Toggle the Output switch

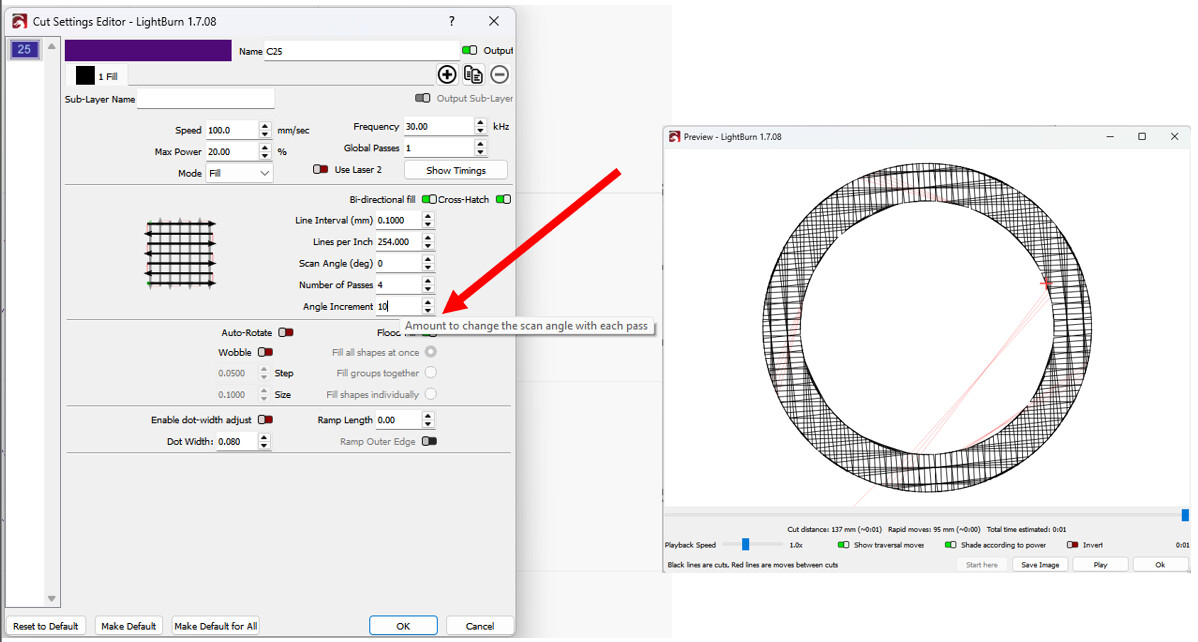pyautogui.click(x=469, y=50)
